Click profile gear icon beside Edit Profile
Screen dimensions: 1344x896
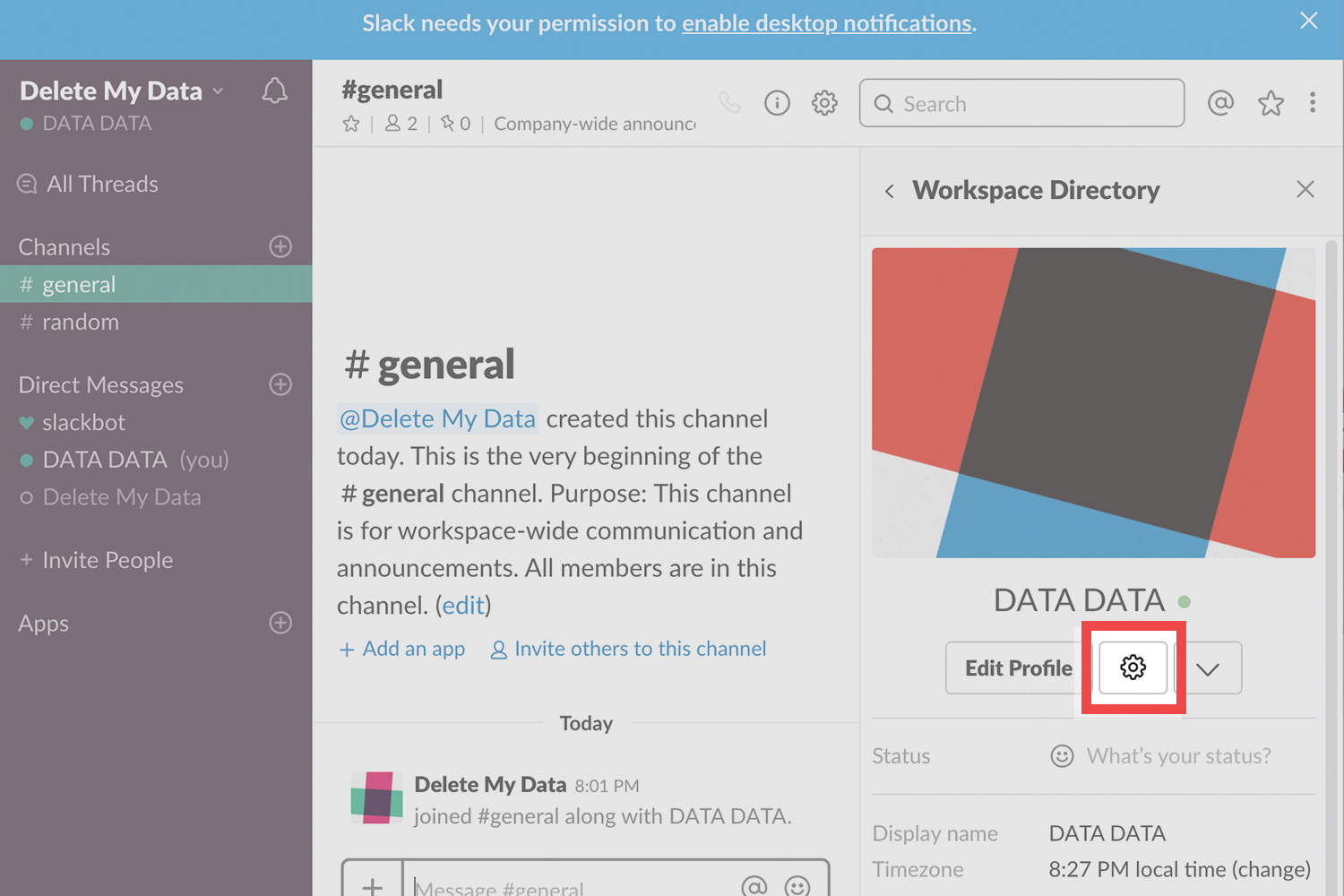[1133, 668]
